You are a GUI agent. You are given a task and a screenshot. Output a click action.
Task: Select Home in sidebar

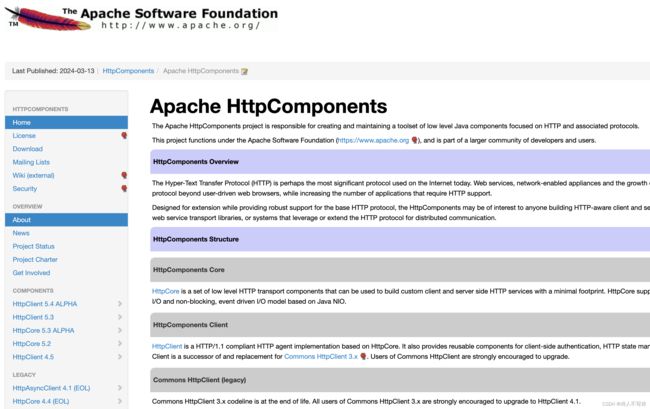[x=66, y=123]
